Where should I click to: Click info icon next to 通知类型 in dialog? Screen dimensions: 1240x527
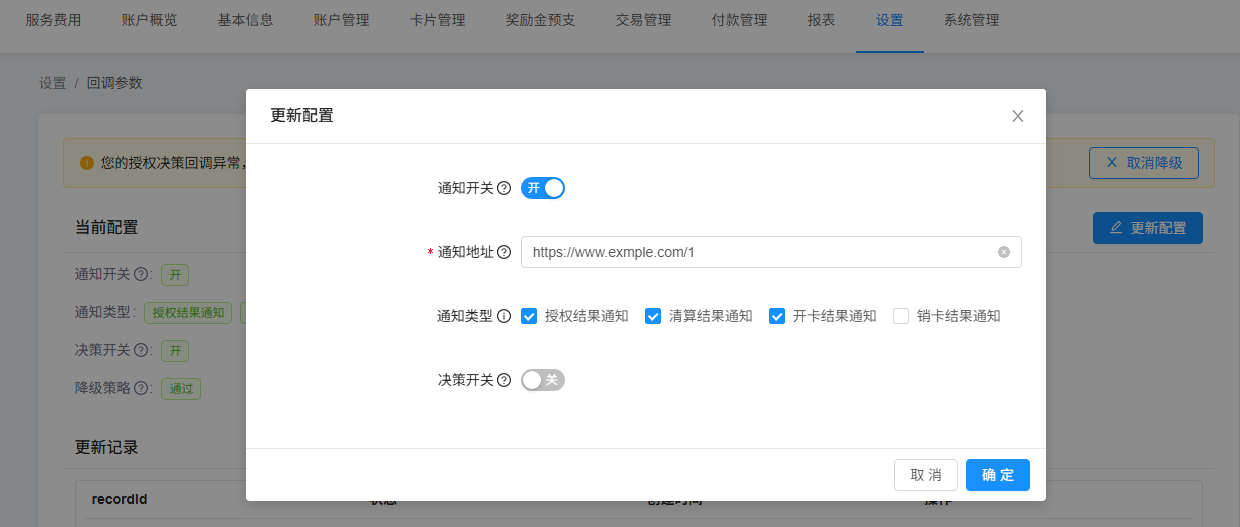tap(504, 316)
